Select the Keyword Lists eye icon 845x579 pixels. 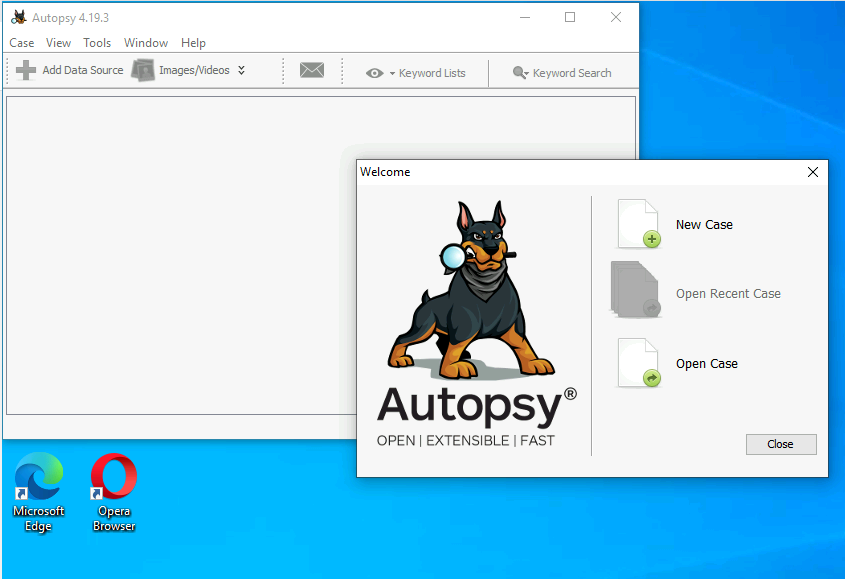click(374, 72)
